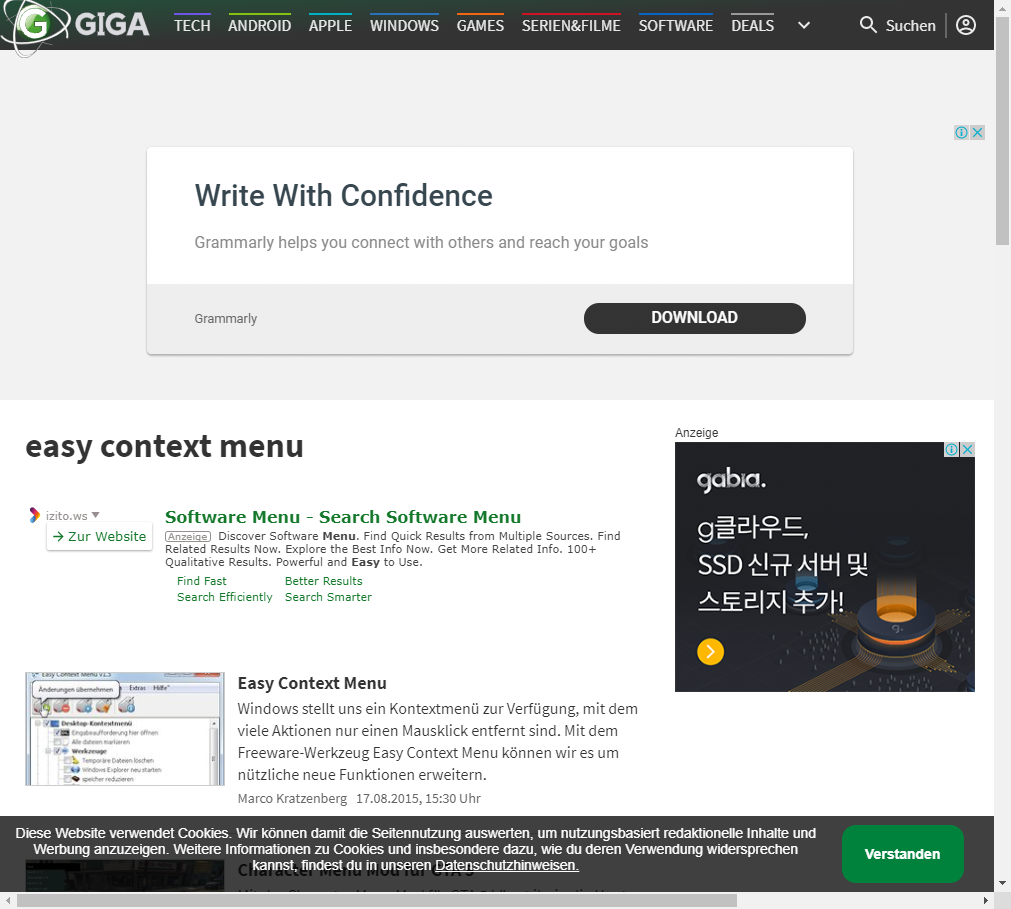Open Easy Context Menu article thumbnail
1011x909 pixels.
point(125,728)
